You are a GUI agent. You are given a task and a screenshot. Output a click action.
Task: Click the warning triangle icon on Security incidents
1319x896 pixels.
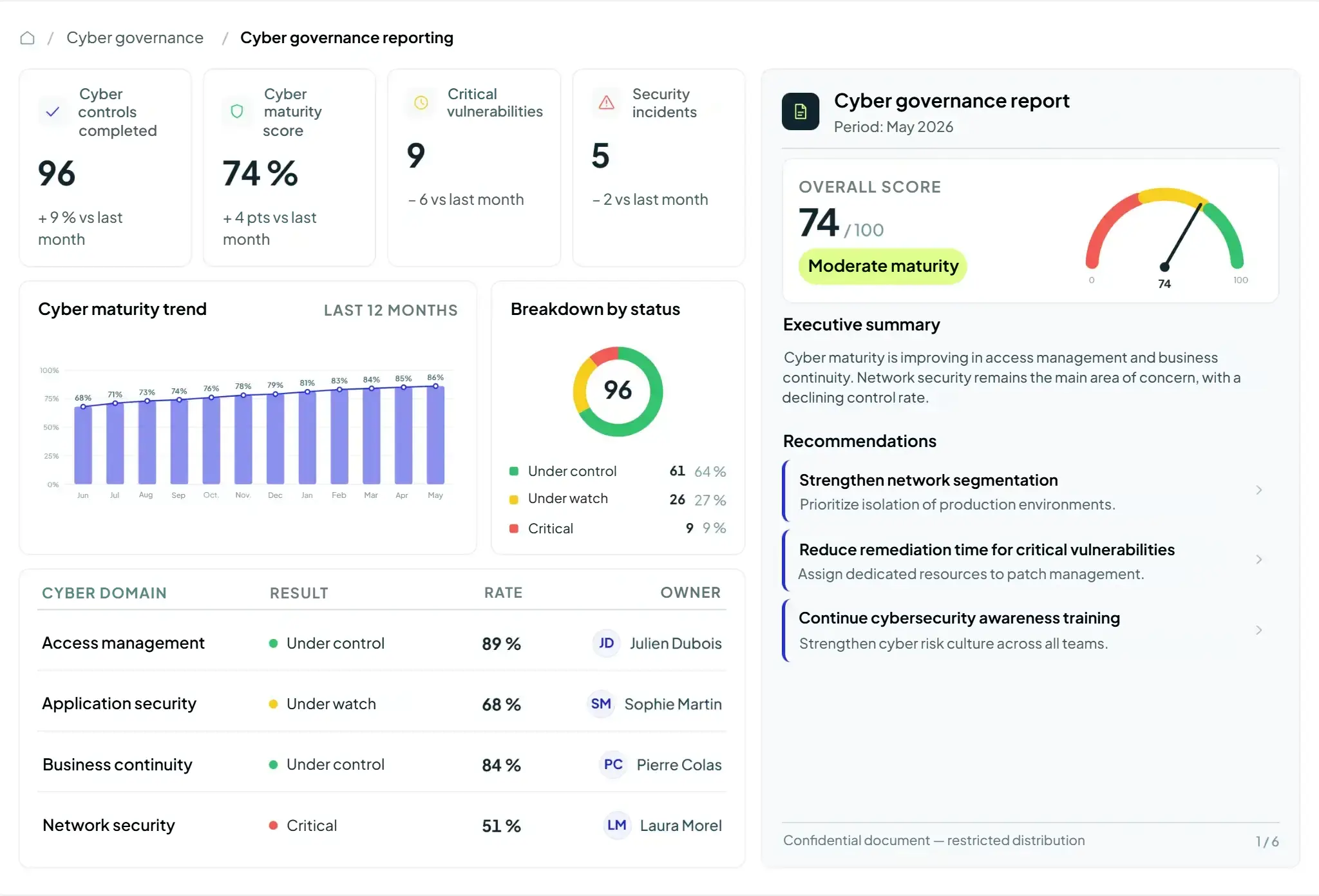[606, 103]
